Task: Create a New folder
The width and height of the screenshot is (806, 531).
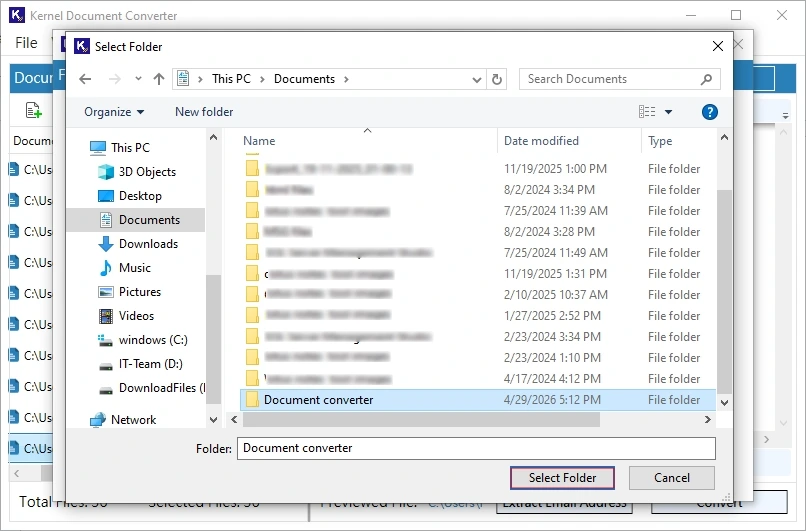Action: pyautogui.click(x=204, y=112)
